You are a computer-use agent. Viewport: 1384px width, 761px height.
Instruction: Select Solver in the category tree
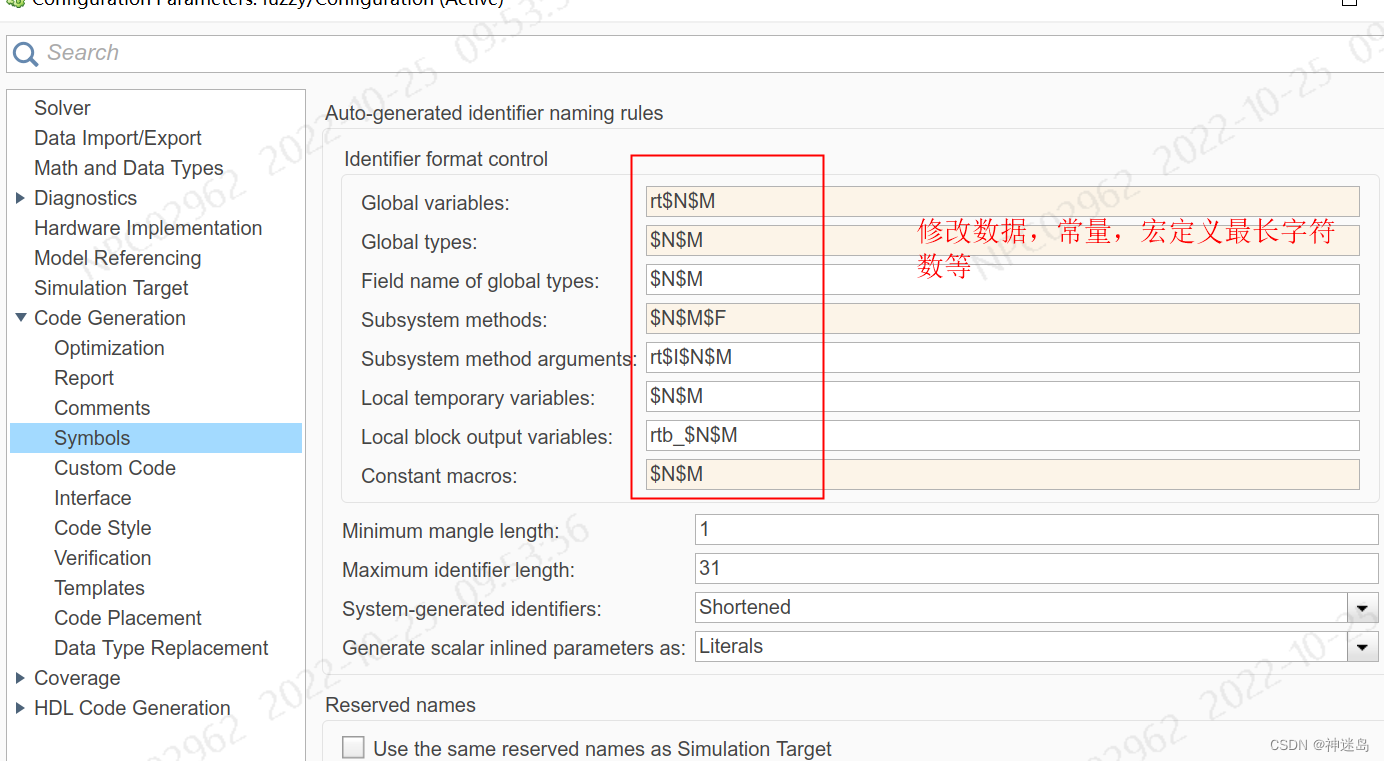pos(62,108)
